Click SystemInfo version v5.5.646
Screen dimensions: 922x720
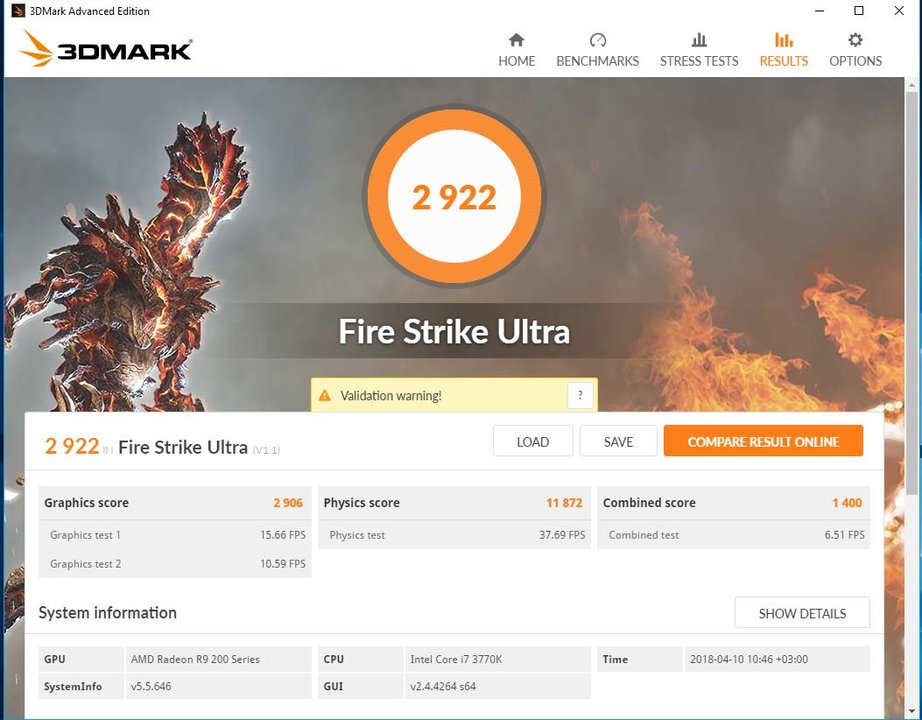(x=151, y=686)
